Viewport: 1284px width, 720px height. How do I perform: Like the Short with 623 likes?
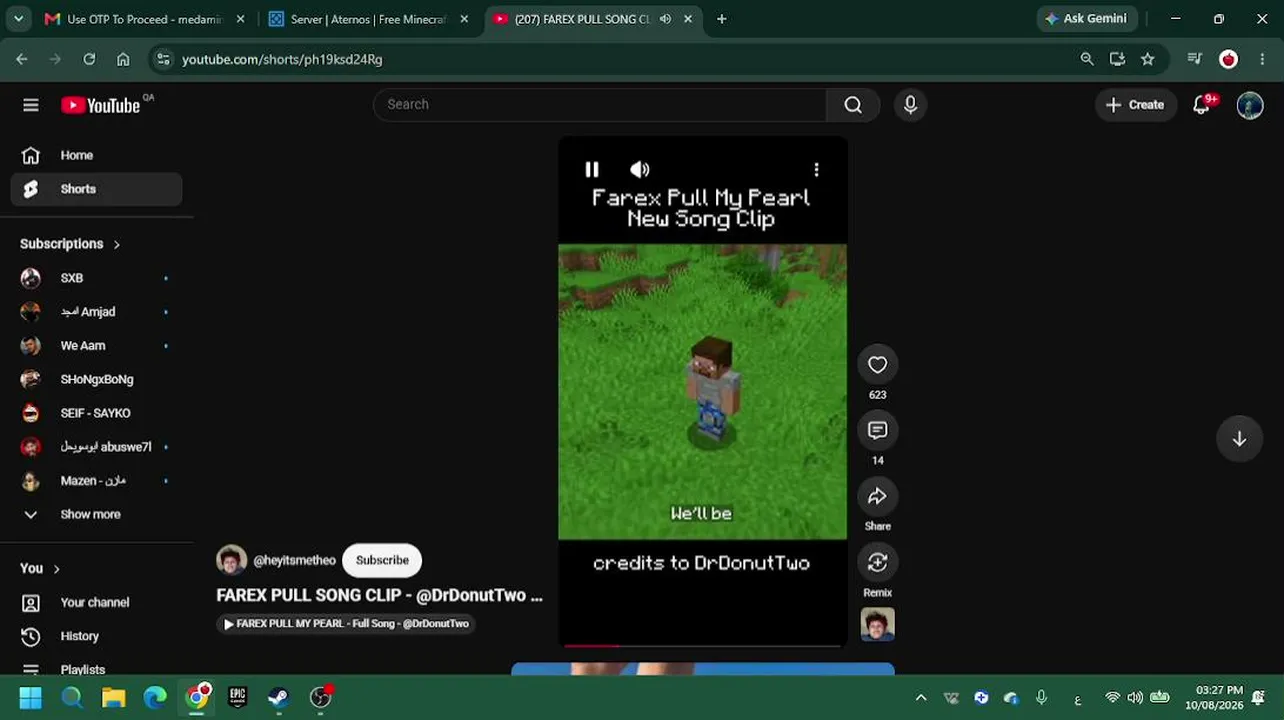877,365
